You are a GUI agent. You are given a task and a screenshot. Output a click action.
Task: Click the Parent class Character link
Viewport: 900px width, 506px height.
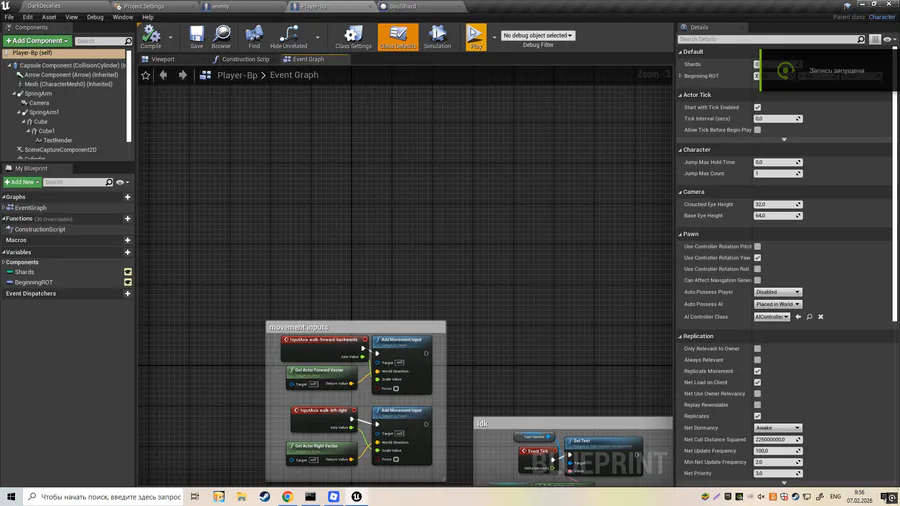(x=882, y=17)
